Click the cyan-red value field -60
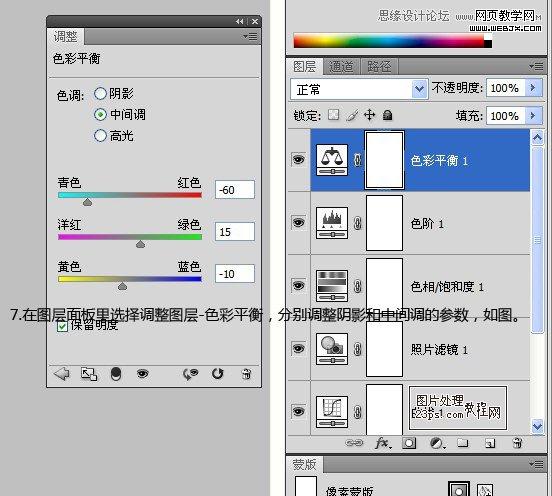This screenshot has width=552, height=496. point(235,190)
